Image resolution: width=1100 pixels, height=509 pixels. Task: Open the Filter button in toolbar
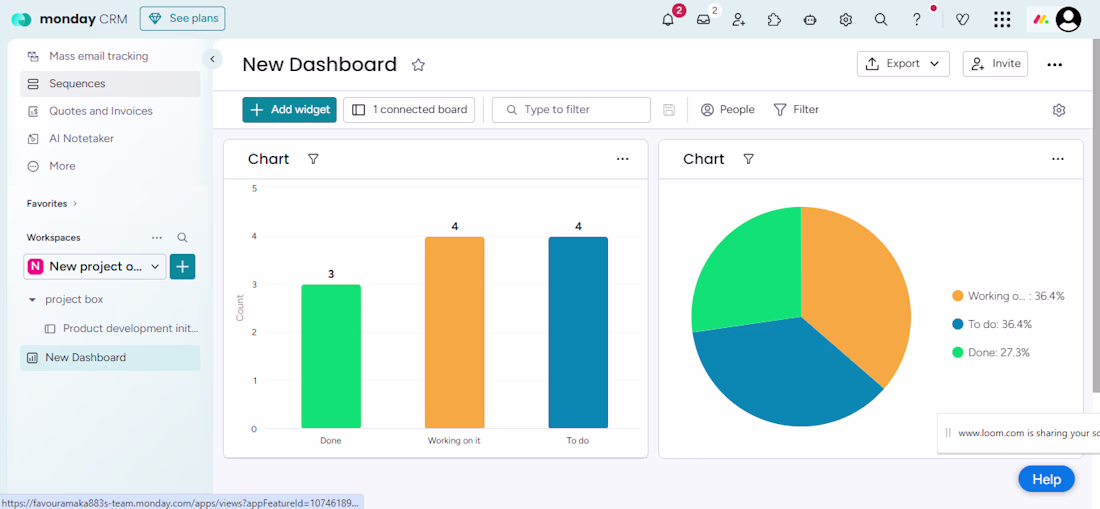(796, 110)
